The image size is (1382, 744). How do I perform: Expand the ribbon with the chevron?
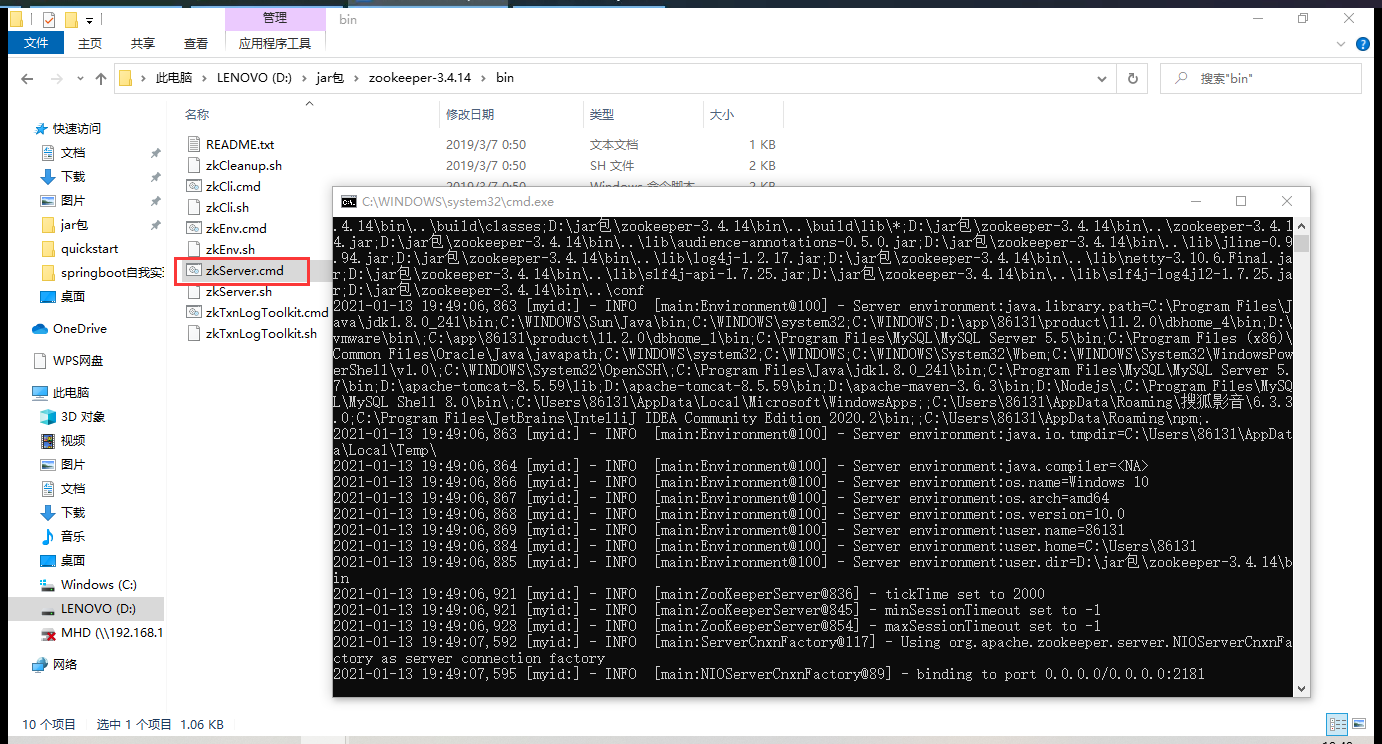pos(1341,44)
